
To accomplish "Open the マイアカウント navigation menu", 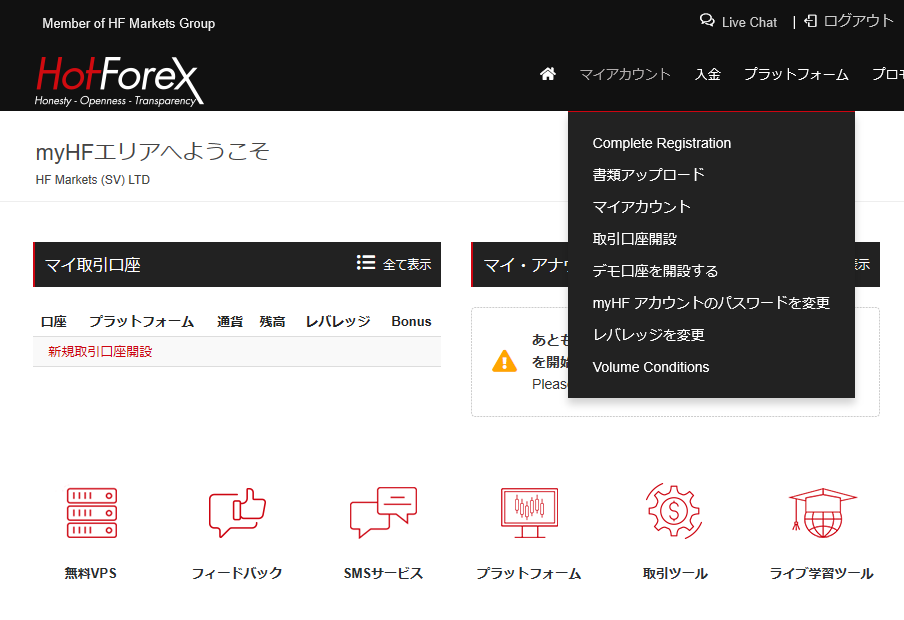I will (625, 74).
